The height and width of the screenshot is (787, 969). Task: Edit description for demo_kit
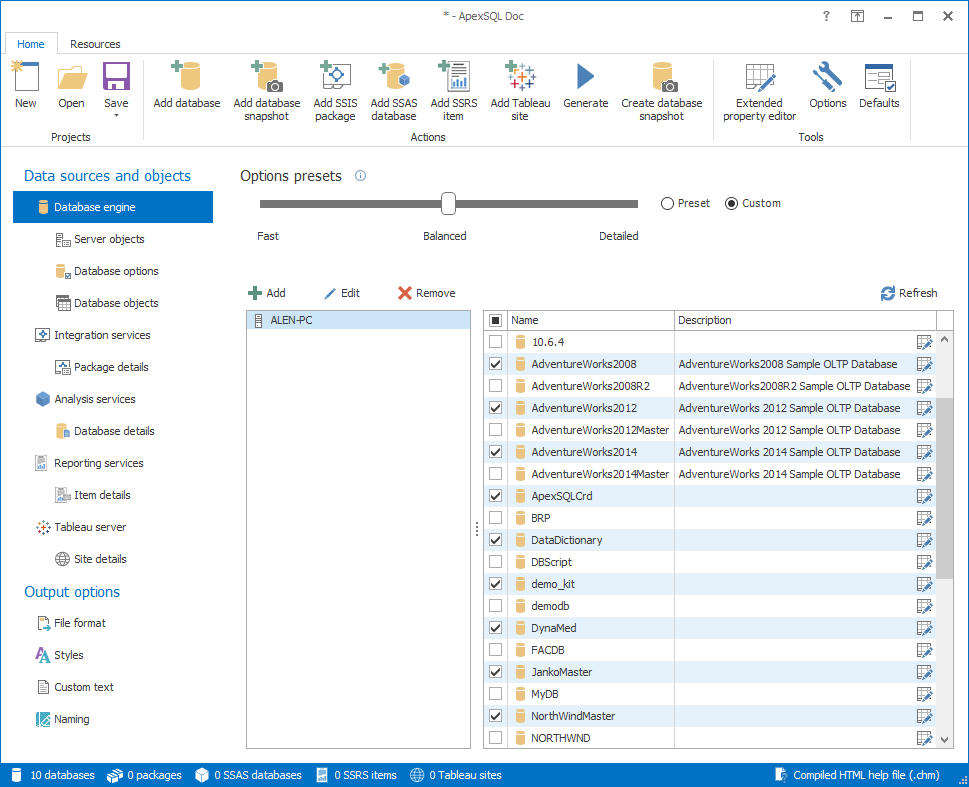(x=925, y=584)
